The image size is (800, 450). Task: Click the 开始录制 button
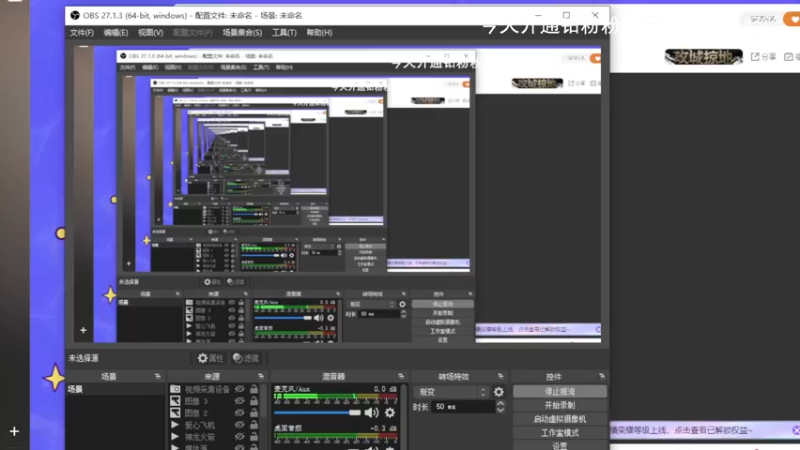560,405
